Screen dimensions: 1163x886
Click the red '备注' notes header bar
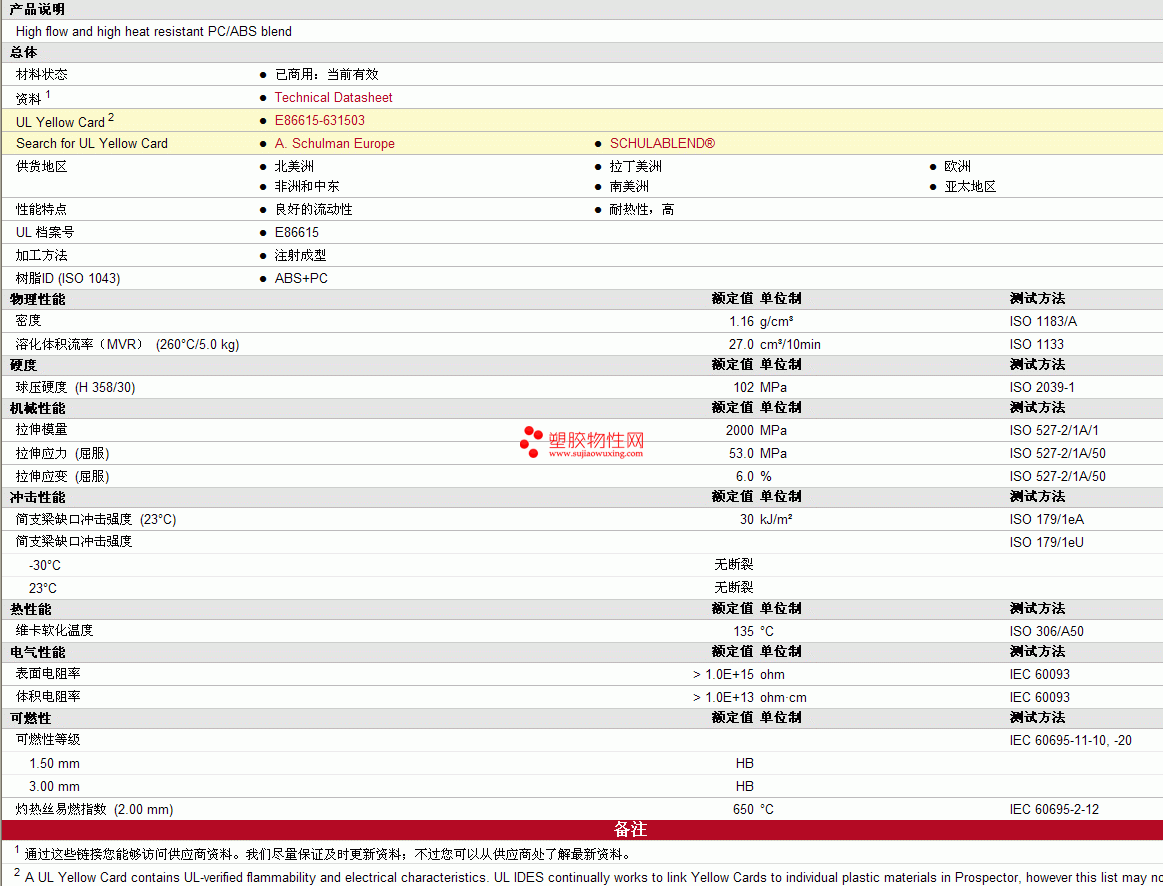click(582, 830)
